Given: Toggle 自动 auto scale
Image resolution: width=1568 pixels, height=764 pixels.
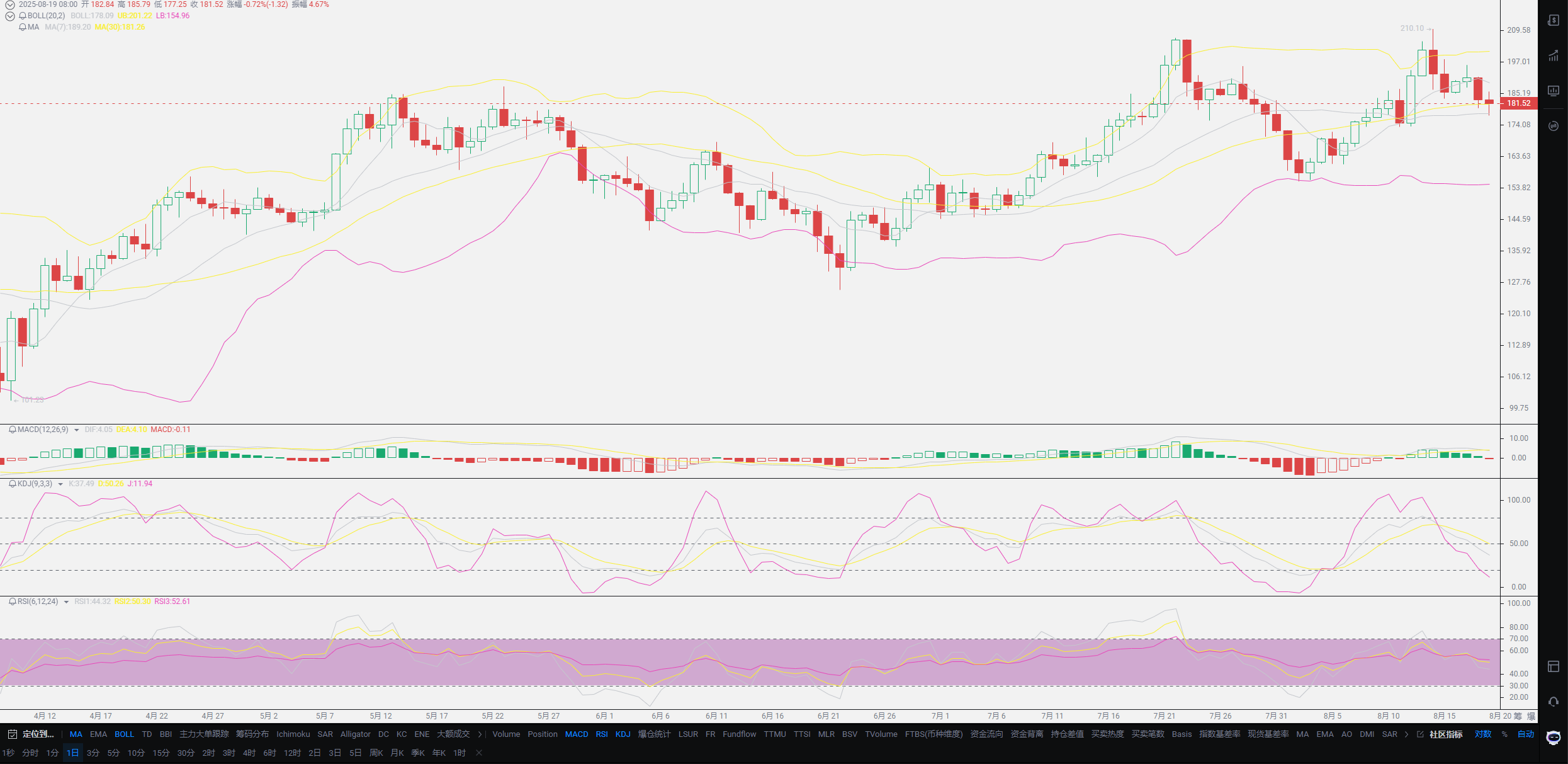Looking at the screenshot, I should (x=1526, y=734).
